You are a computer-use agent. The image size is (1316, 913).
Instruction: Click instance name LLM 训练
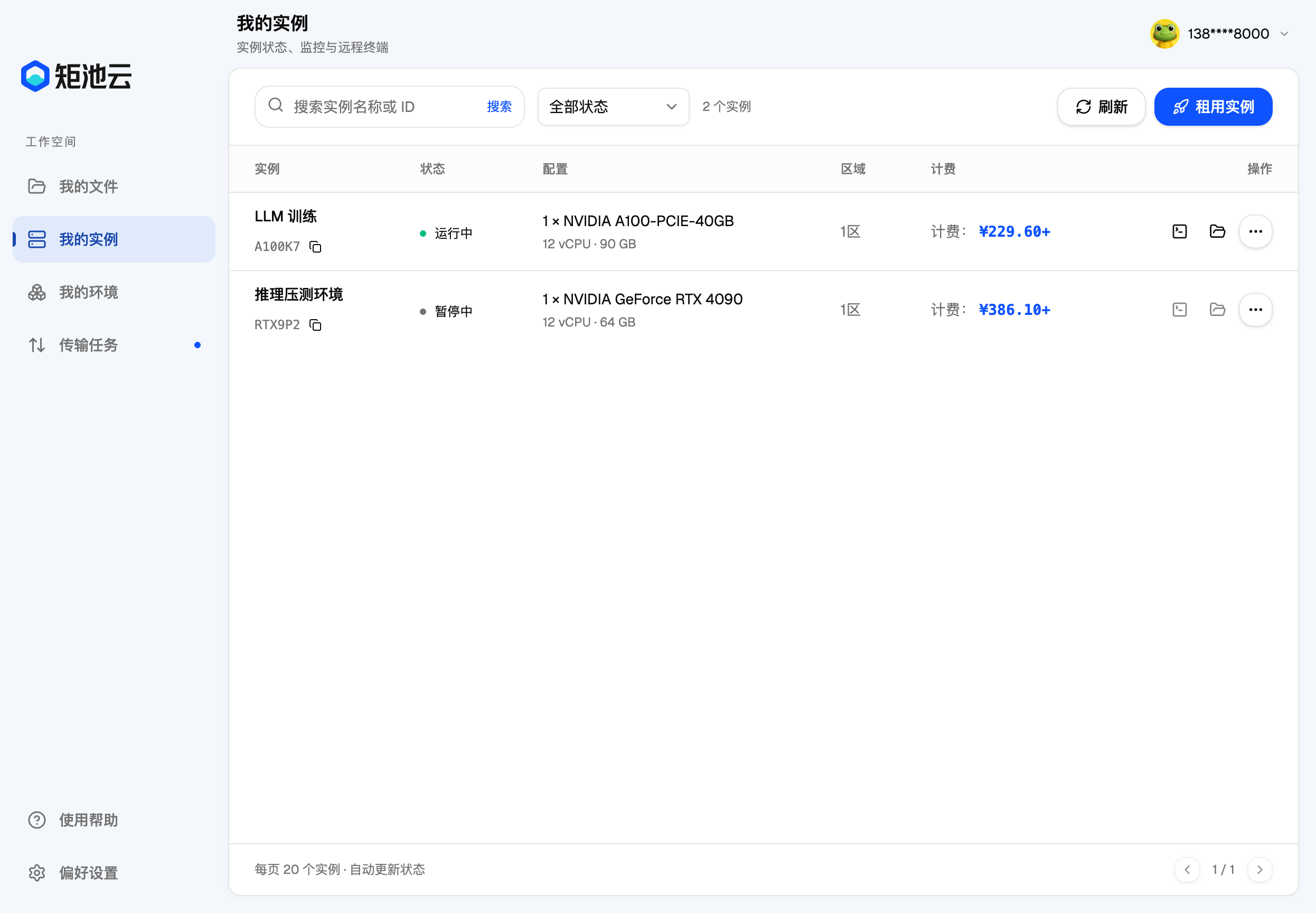285,216
